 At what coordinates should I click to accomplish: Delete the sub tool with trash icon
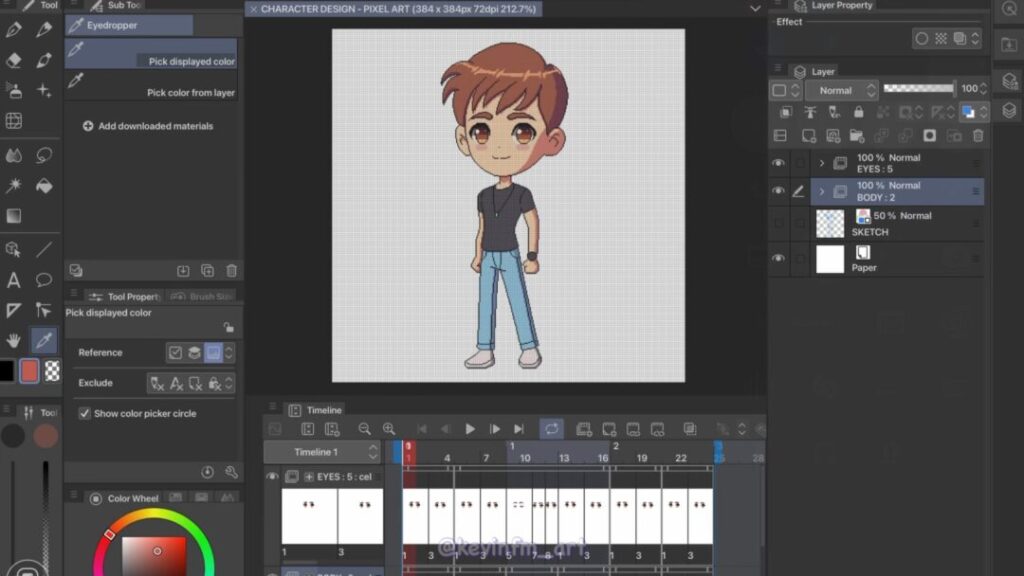[232, 271]
